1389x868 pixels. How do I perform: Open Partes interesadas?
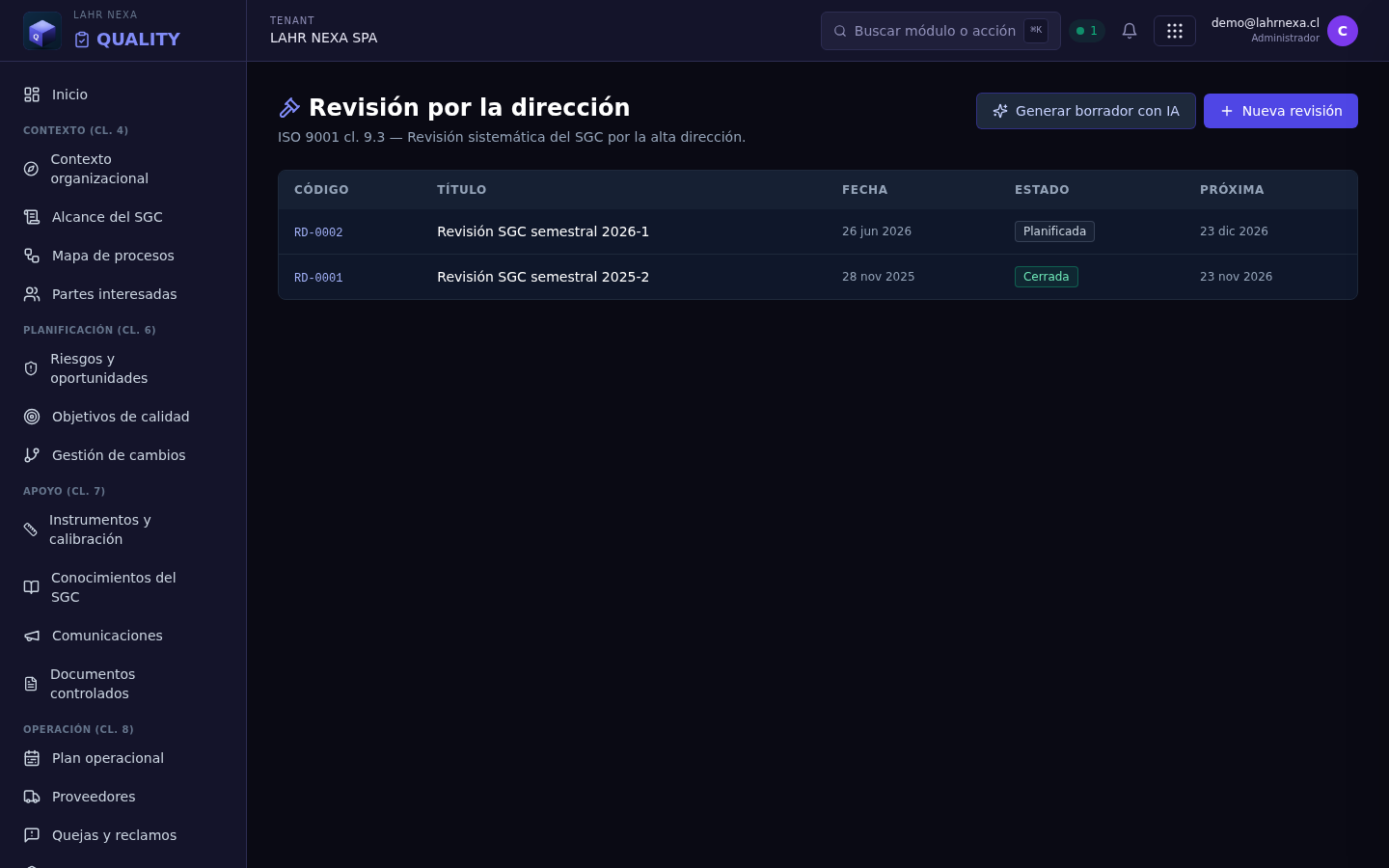coord(123,294)
